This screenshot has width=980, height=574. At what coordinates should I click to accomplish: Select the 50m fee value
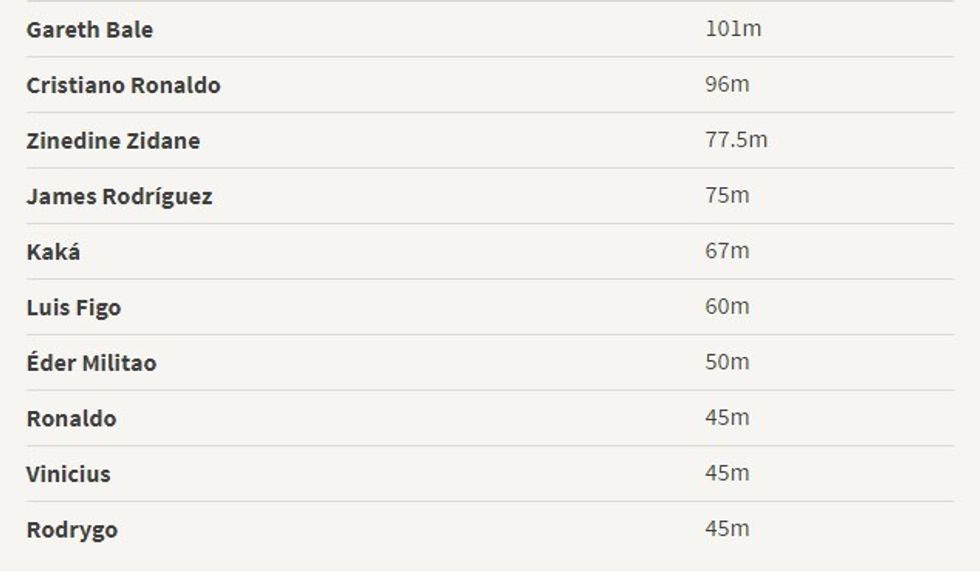(x=727, y=362)
